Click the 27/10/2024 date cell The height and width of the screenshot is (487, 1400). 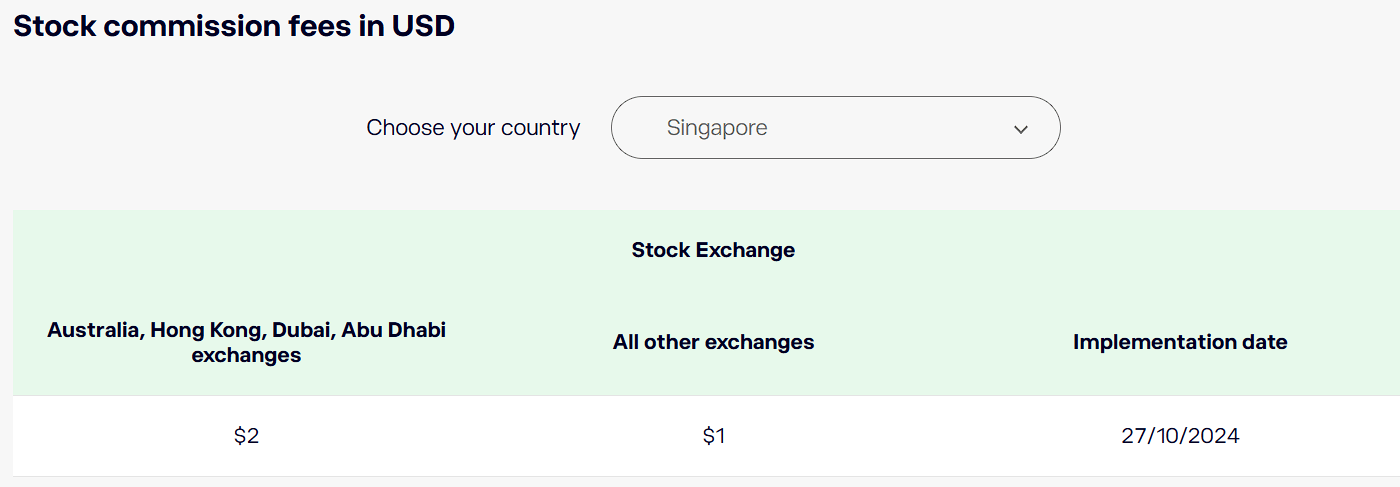(1180, 436)
